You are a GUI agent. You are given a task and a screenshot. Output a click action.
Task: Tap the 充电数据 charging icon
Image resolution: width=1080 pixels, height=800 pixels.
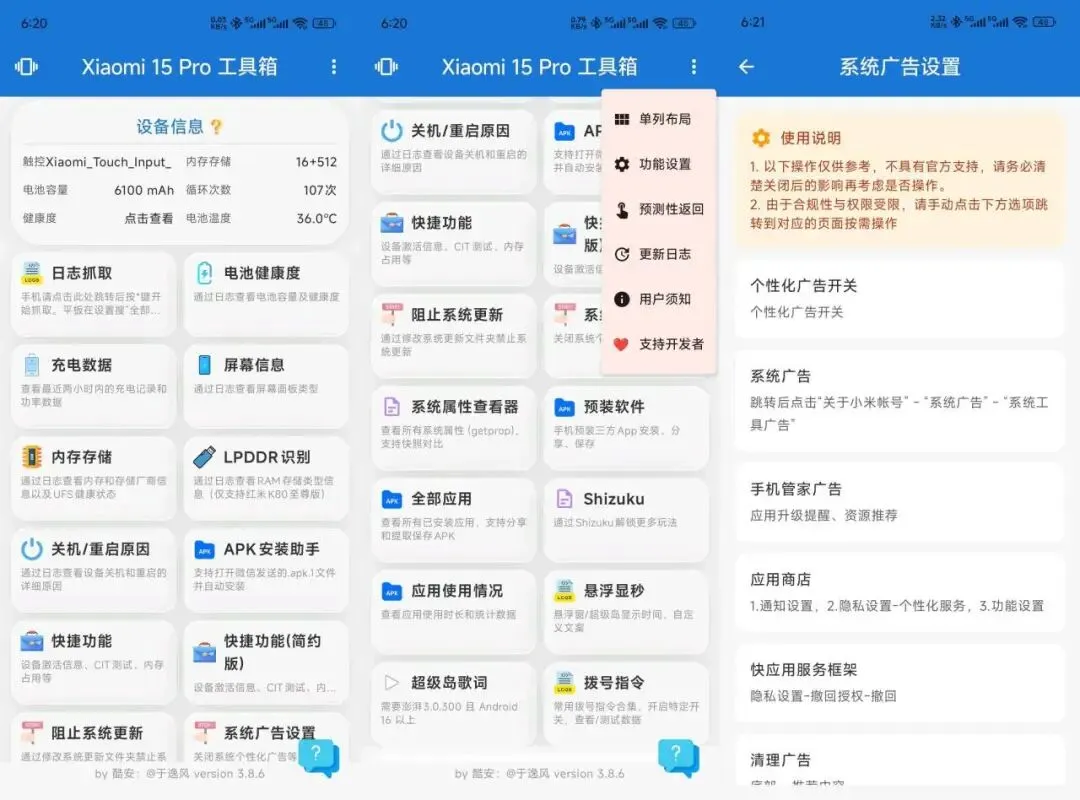(x=32, y=365)
